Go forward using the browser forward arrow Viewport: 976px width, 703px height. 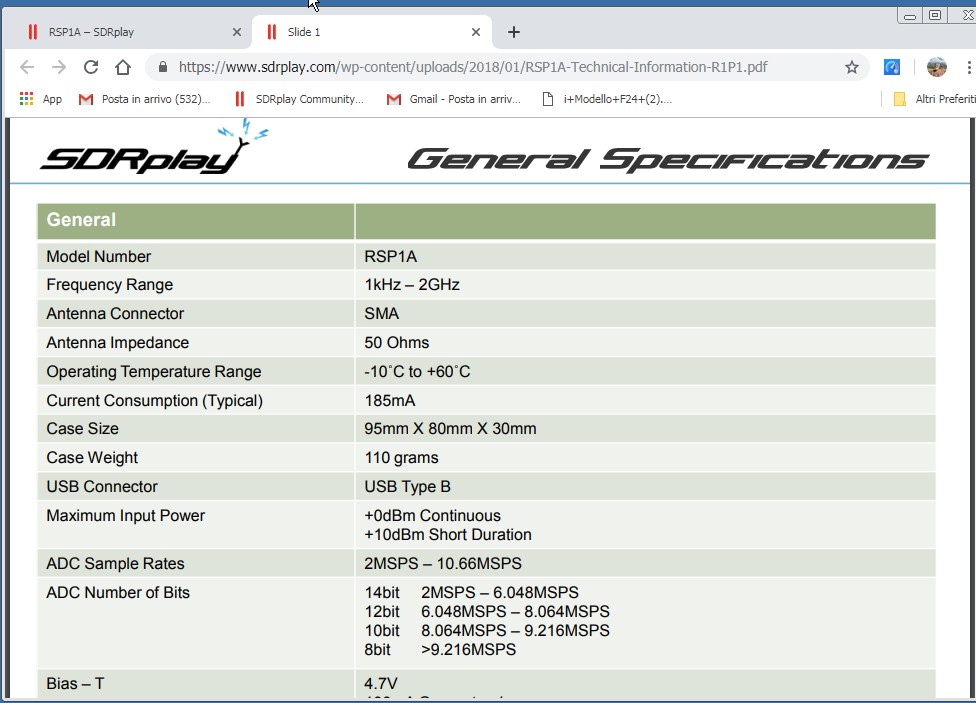59,67
